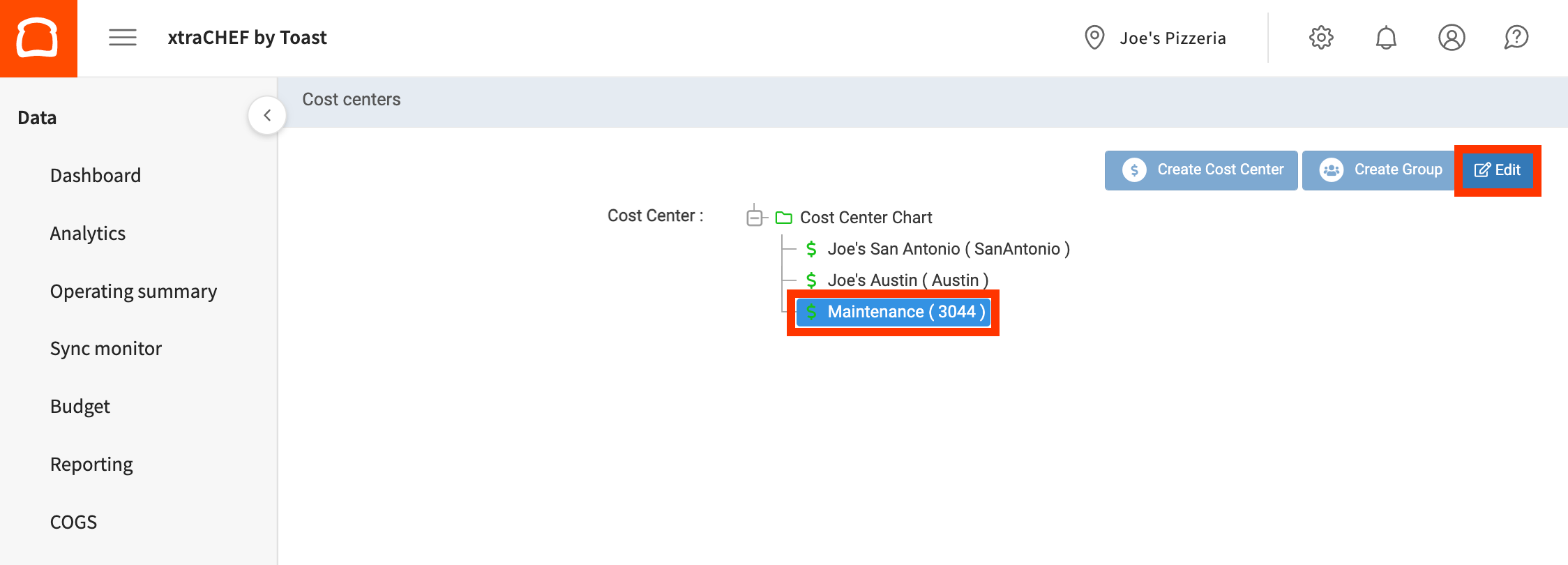Click the Toast logo icon
The image size is (1568, 565).
[38, 38]
